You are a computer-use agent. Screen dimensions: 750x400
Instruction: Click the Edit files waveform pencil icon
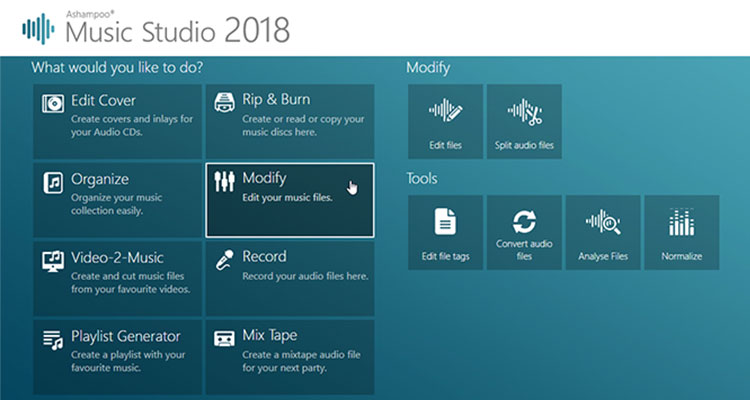pos(445,112)
